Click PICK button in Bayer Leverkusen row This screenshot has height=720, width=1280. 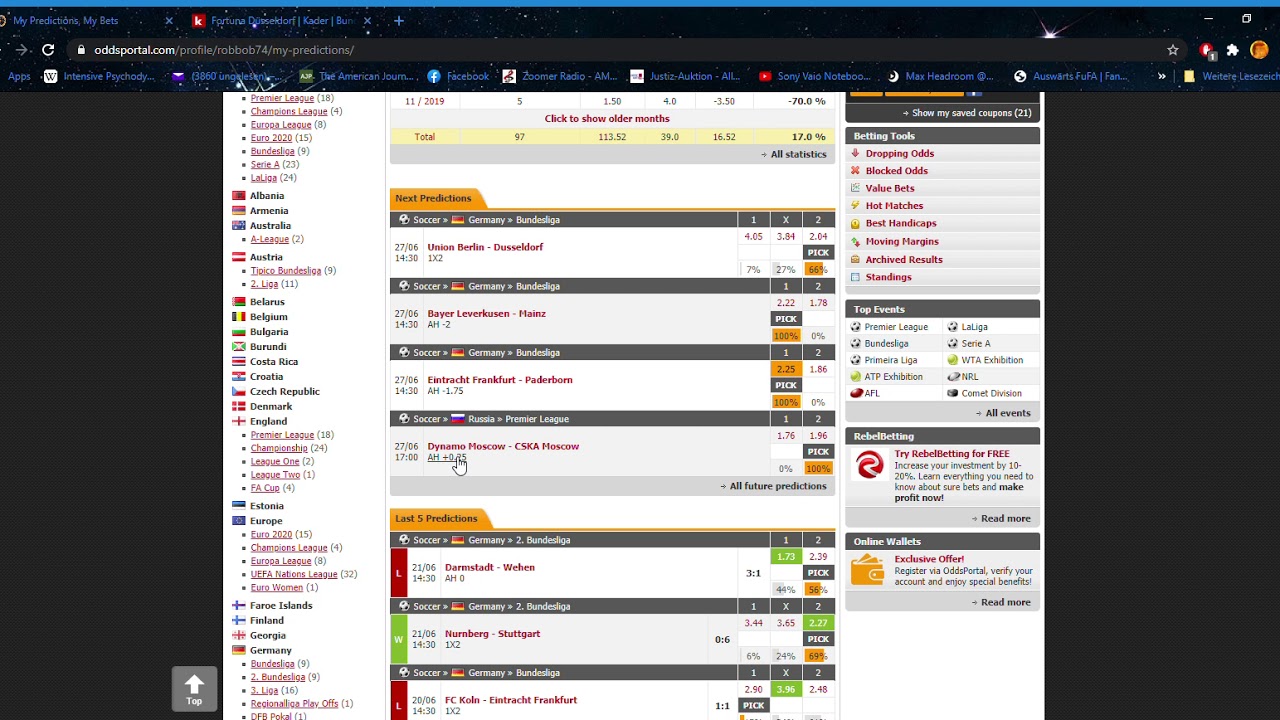[x=786, y=319]
